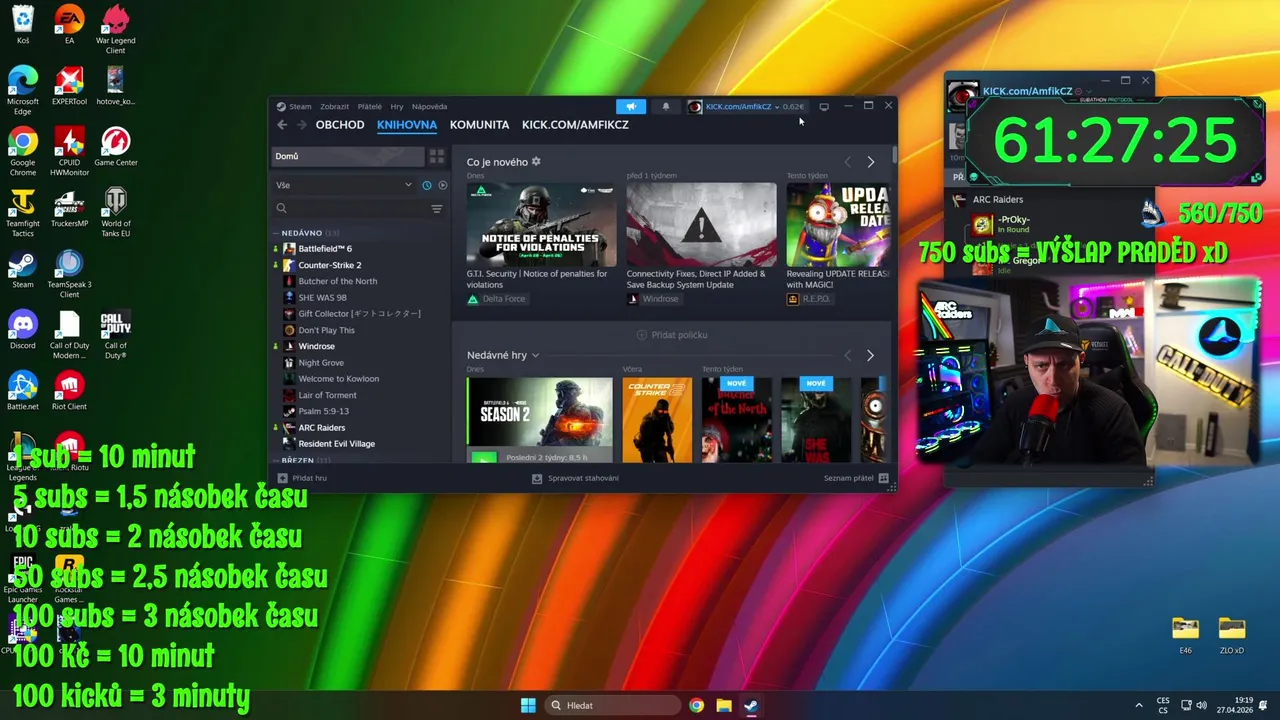Image resolution: width=1280 pixels, height=720 pixels.
Task: Open Přátelé menu
Action: [369, 107]
